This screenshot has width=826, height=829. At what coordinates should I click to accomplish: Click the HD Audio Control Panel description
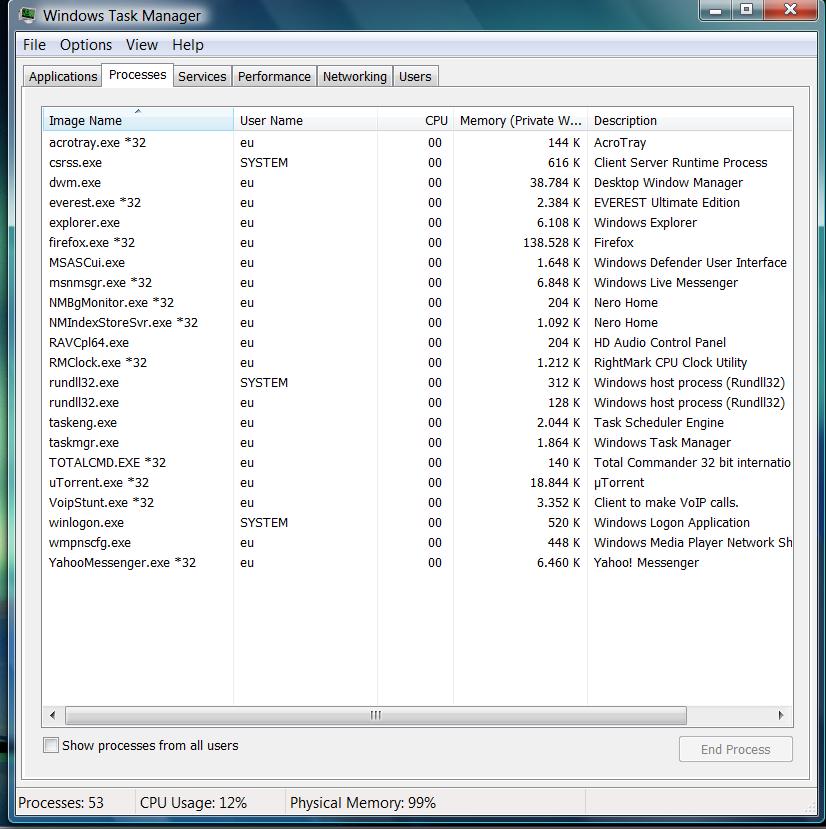tap(659, 343)
